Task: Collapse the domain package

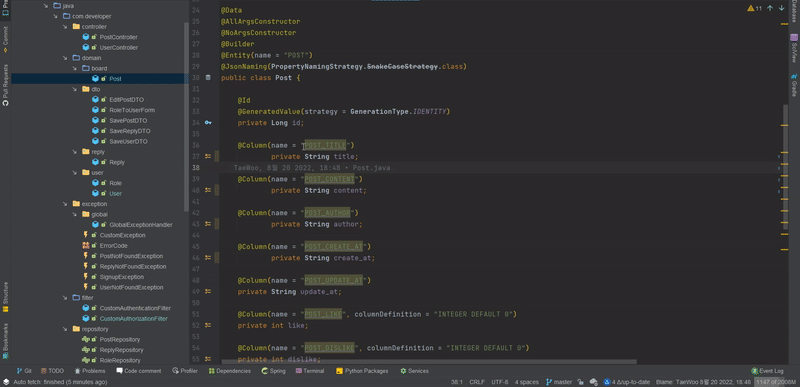Action: click(65, 58)
